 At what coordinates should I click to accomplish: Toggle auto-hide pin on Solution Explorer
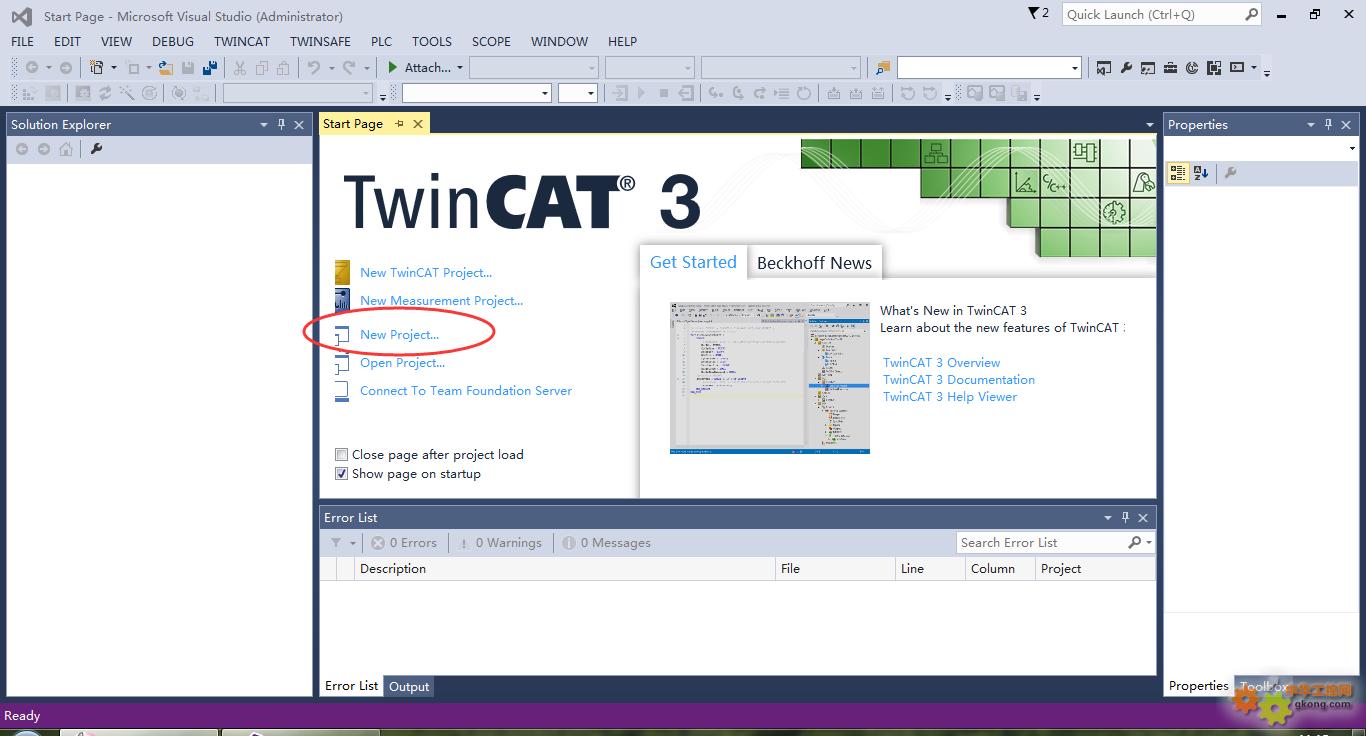(281, 125)
